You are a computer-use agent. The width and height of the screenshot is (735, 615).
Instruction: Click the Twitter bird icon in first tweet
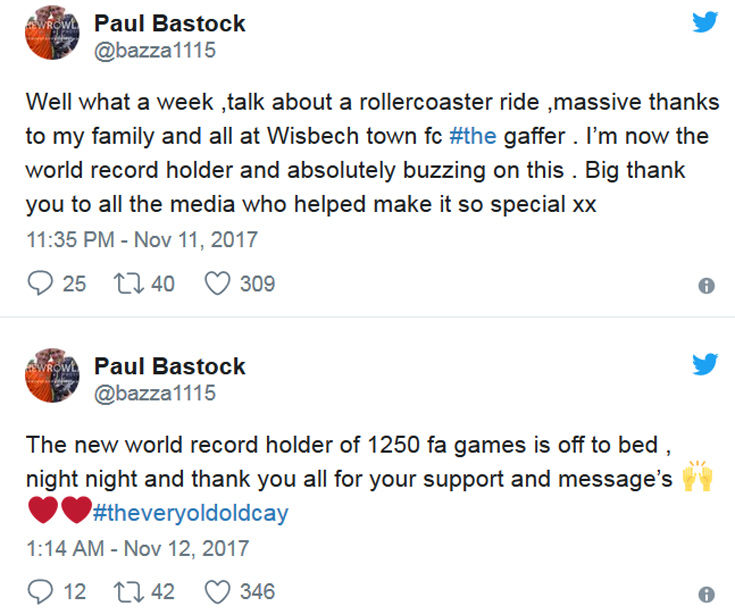(x=706, y=21)
